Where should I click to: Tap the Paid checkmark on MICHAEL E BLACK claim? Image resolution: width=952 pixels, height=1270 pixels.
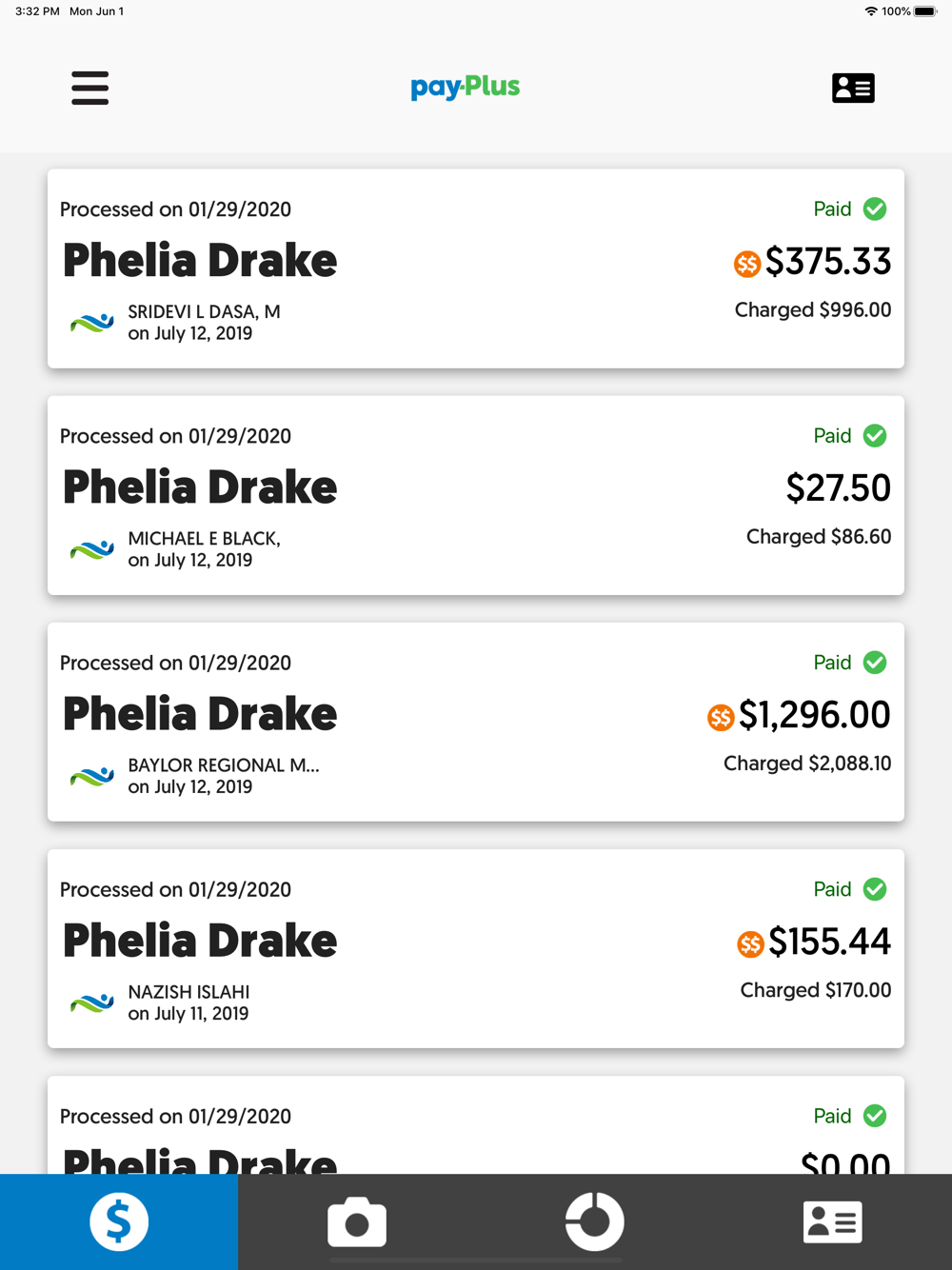(875, 435)
